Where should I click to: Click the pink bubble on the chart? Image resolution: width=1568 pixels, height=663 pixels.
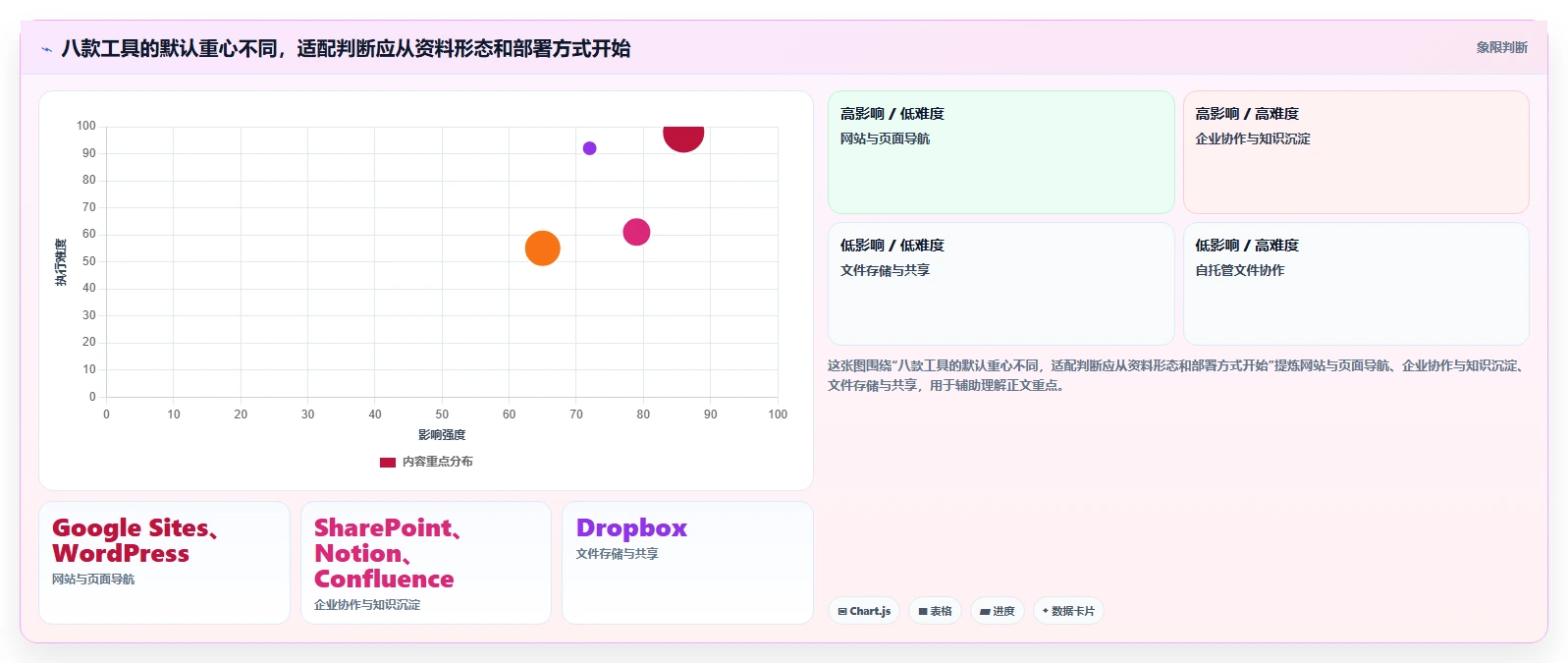pos(636,232)
